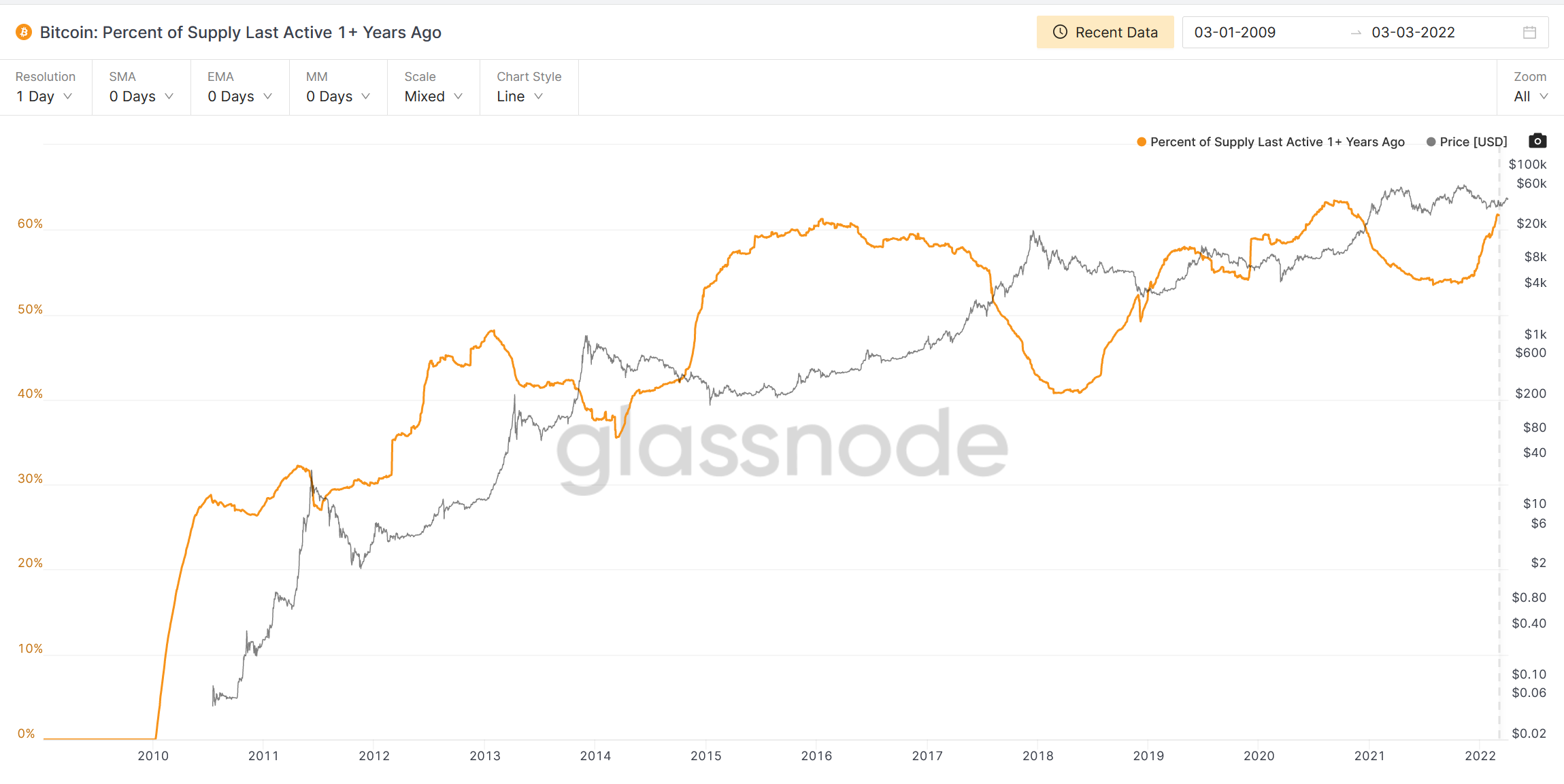Open the calendar date picker icon
Viewport: 1564px width, 784px height.
pos(1529,33)
